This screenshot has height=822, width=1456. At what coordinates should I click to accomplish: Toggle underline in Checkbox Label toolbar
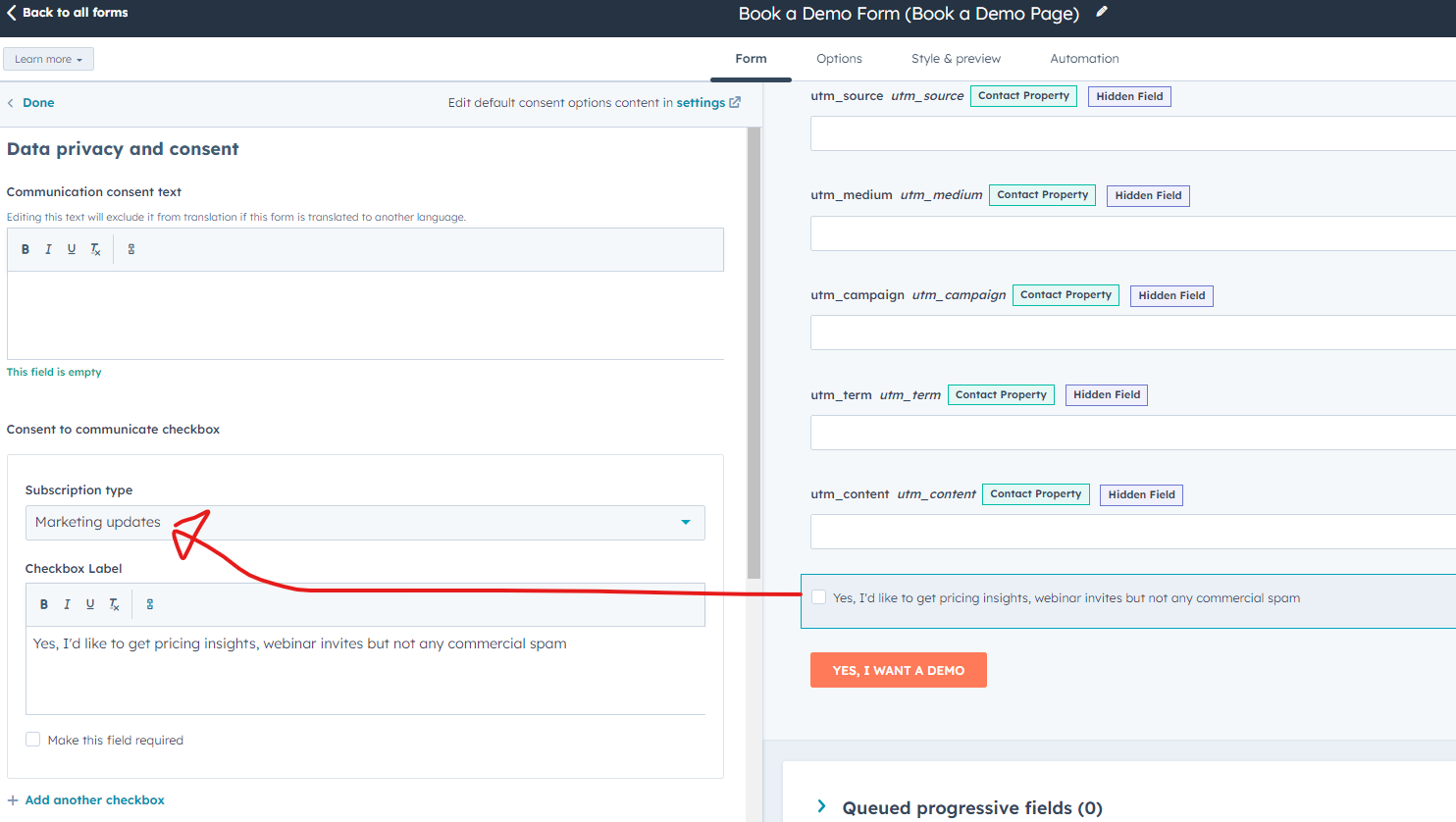pyautogui.click(x=90, y=604)
